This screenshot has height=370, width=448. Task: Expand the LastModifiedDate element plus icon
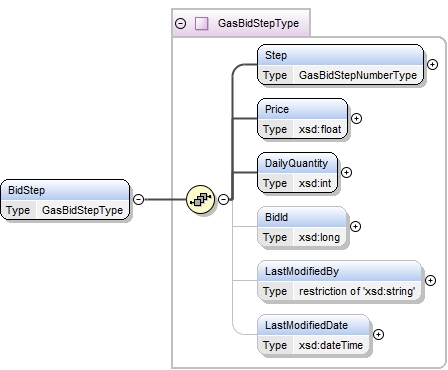(378, 334)
